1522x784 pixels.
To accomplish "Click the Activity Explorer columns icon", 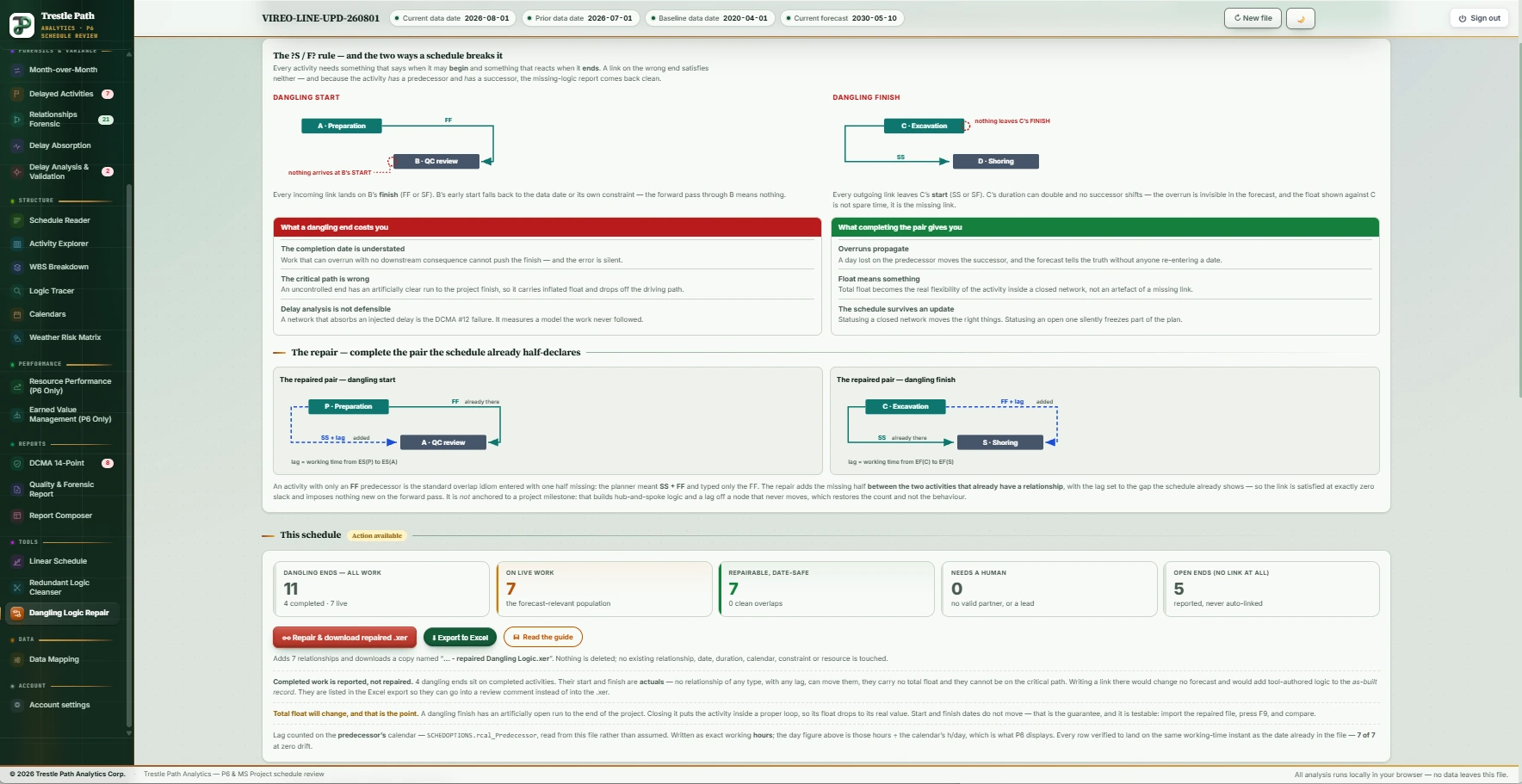I will (17, 244).
